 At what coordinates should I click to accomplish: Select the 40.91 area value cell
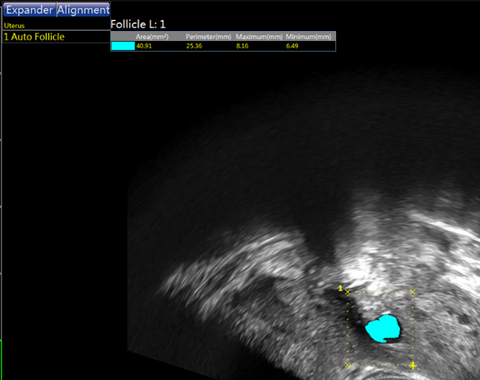coord(144,46)
